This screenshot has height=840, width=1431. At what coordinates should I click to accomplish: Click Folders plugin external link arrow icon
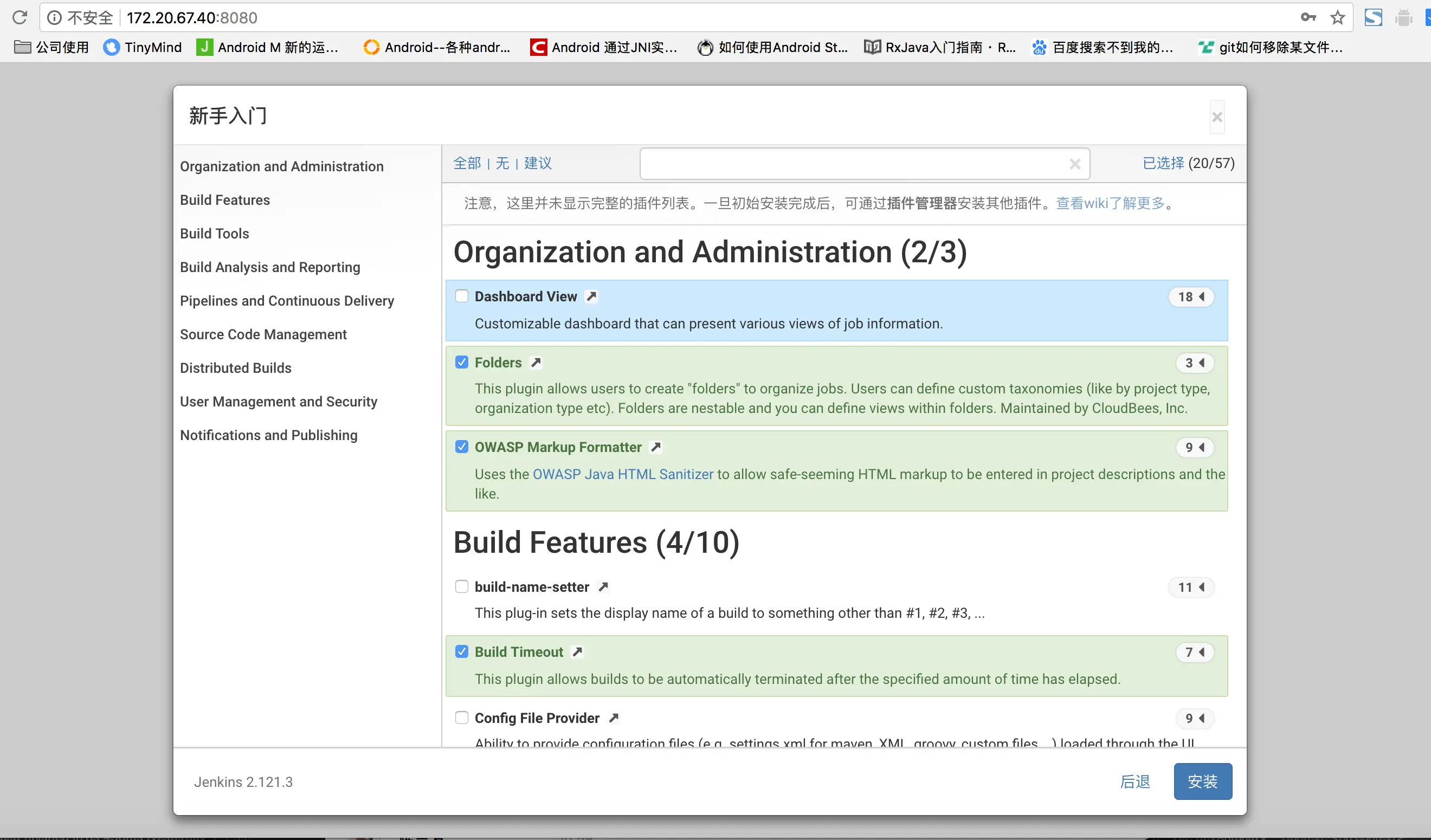click(x=536, y=362)
